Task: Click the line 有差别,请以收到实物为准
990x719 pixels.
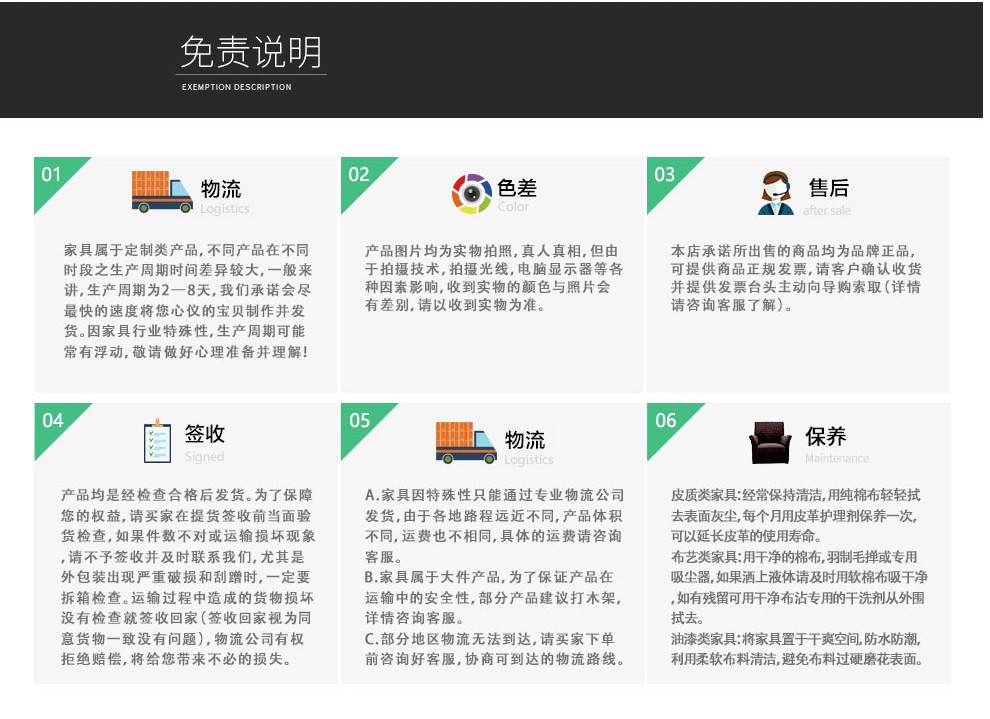Action: [x=455, y=306]
